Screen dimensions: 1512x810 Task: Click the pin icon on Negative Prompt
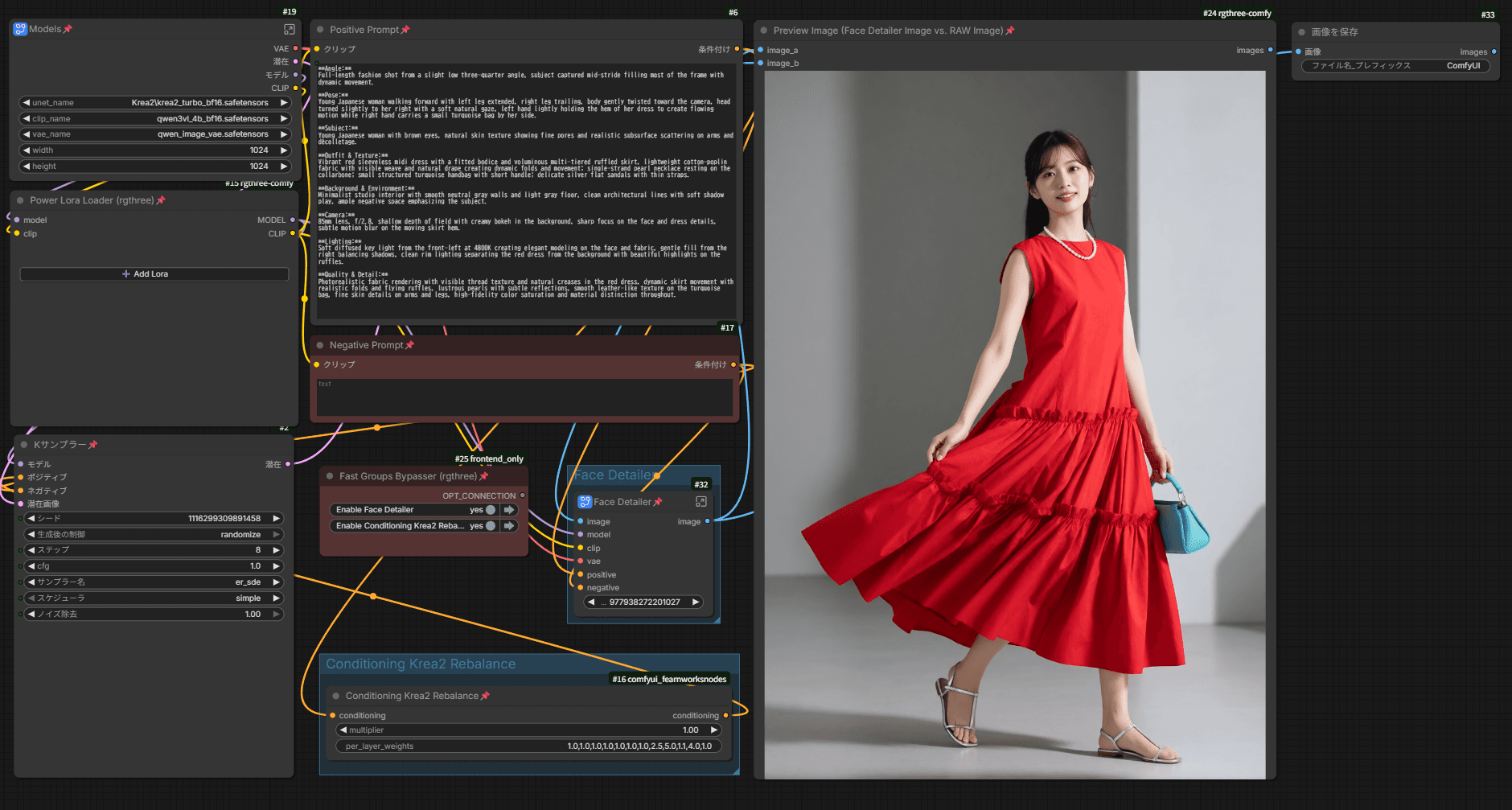409,345
